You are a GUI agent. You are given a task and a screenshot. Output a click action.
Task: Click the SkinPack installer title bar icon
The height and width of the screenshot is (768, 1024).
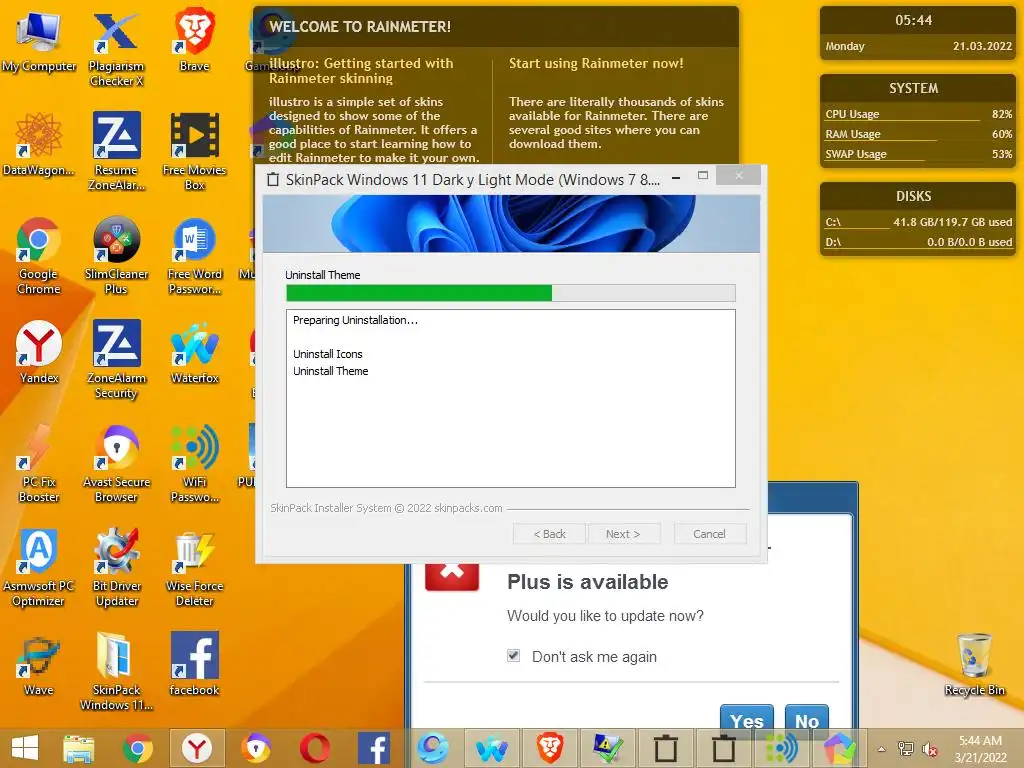pos(274,179)
